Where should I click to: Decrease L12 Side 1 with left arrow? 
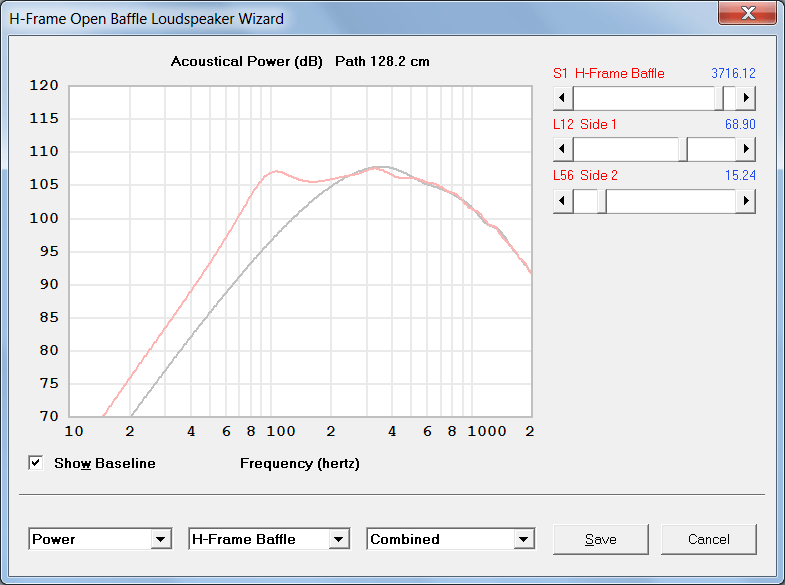click(x=563, y=149)
